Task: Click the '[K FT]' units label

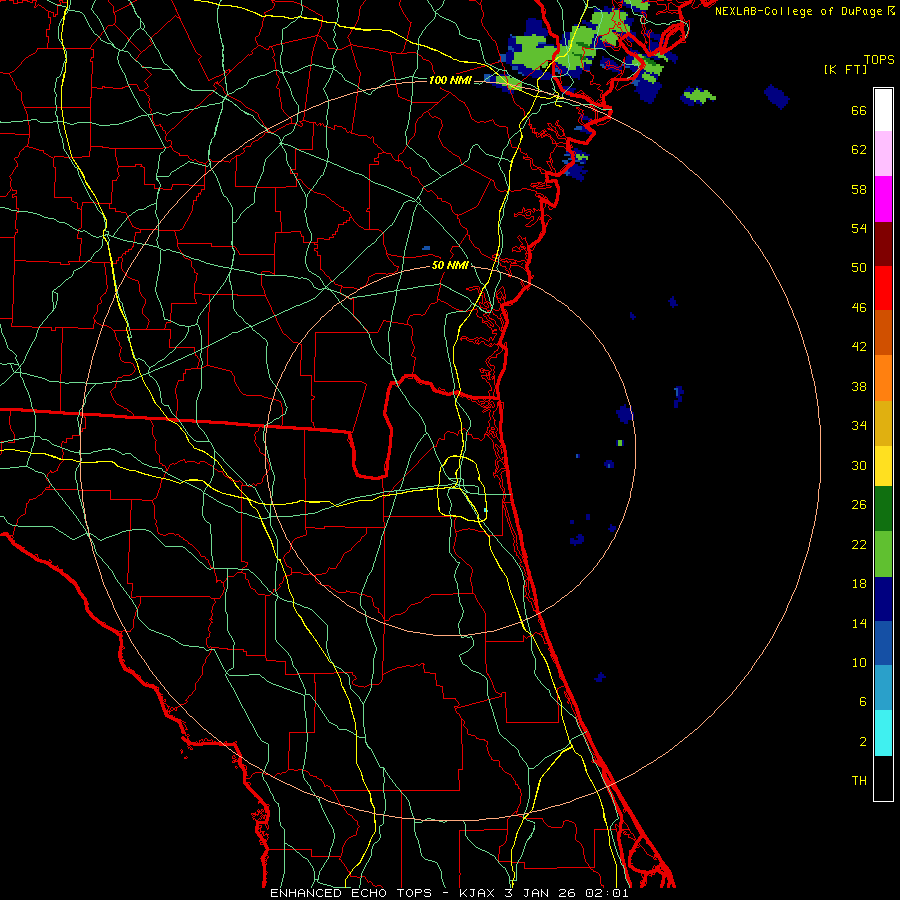Action: pyautogui.click(x=845, y=69)
